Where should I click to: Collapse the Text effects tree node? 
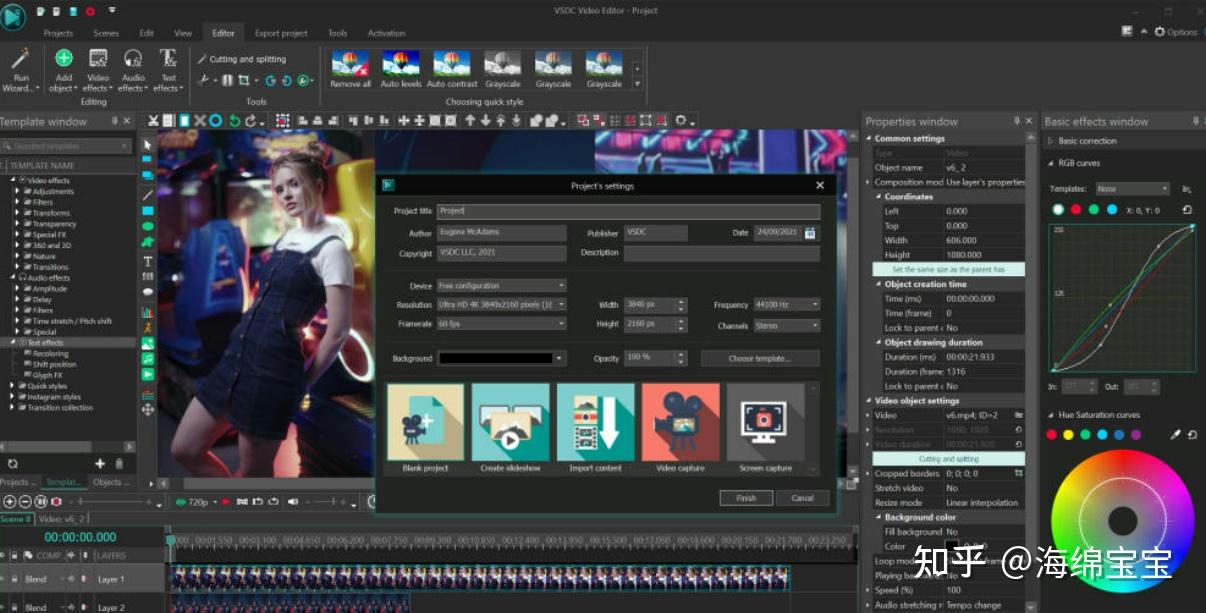(14, 343)
